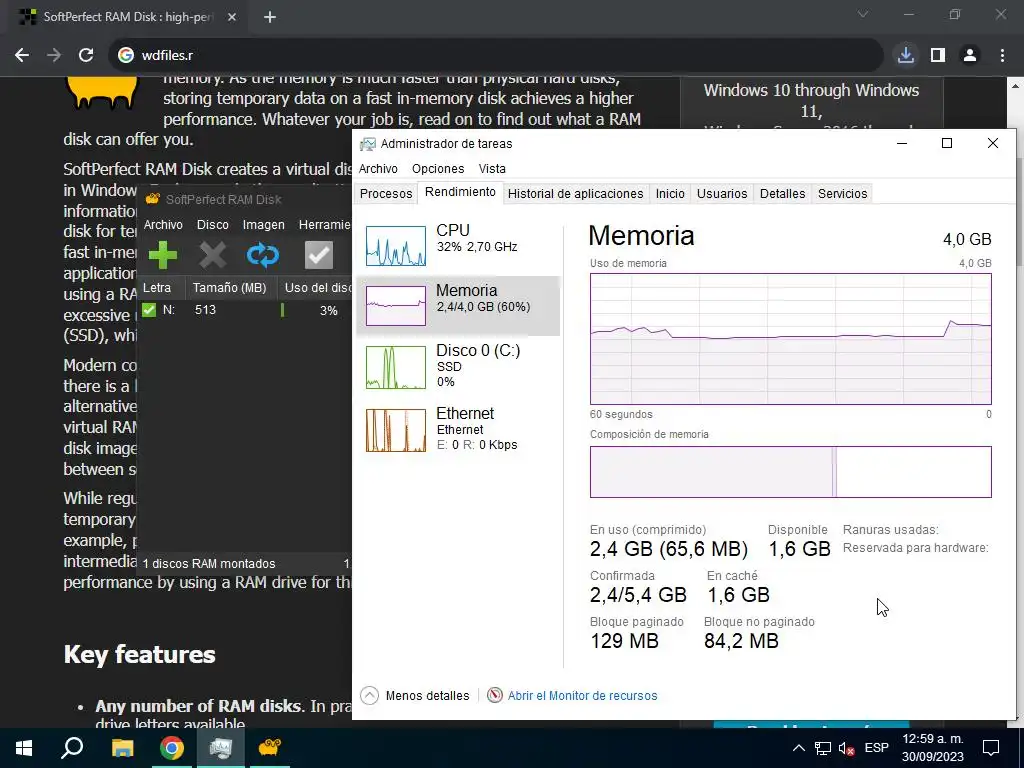Click the network icon in system tray
1024x768 pixels.
pyautogui.click(x=823, y=748)
